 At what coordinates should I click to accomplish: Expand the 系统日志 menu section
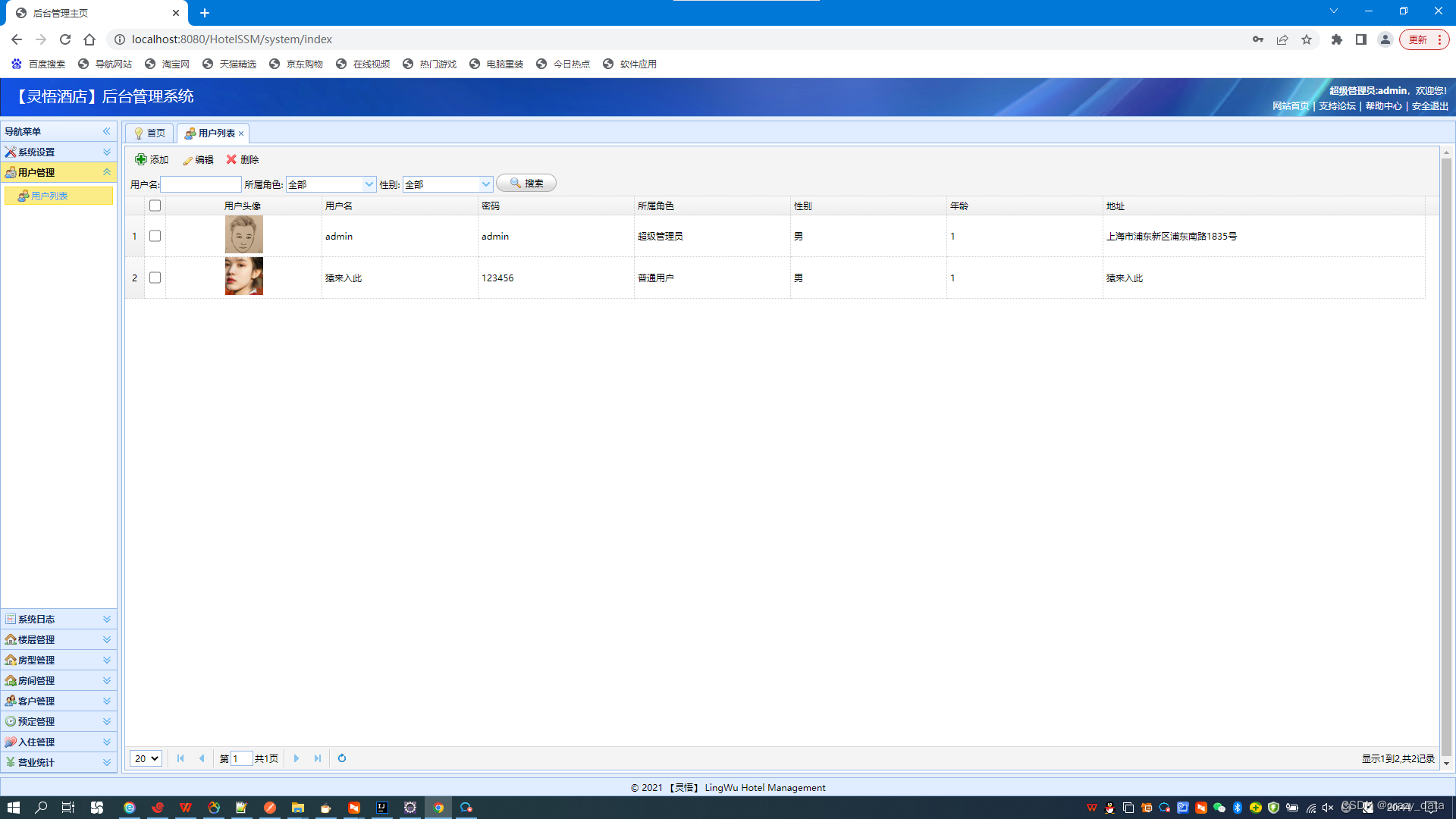[58, 619]
